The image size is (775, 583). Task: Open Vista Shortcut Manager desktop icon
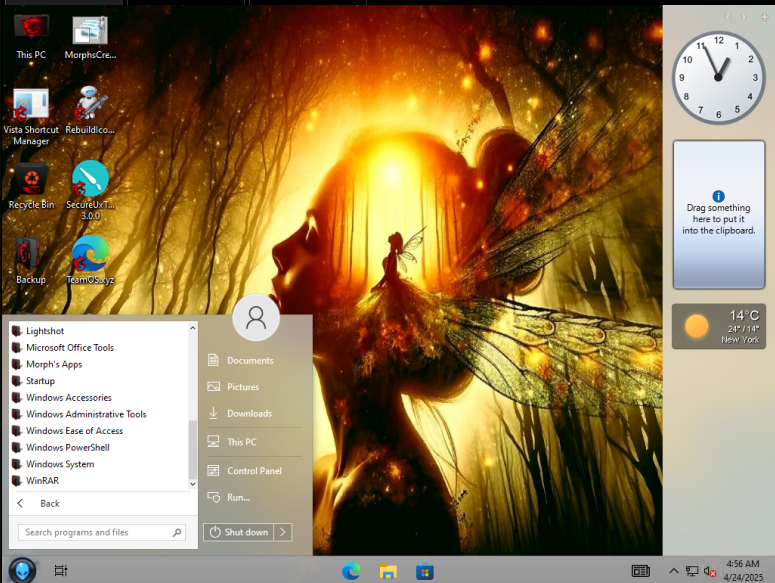(31, 117)
